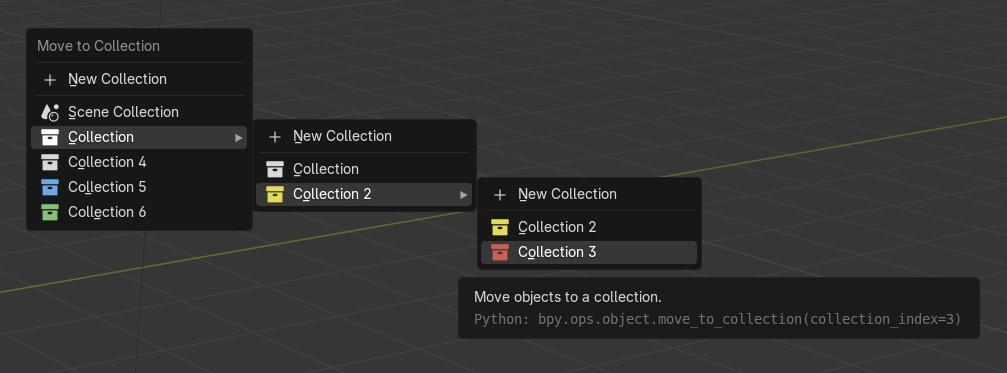This screenshot has width=1007, height=373.
Task: Click yellow box icon in third submenu
Action: click(499, 227)
